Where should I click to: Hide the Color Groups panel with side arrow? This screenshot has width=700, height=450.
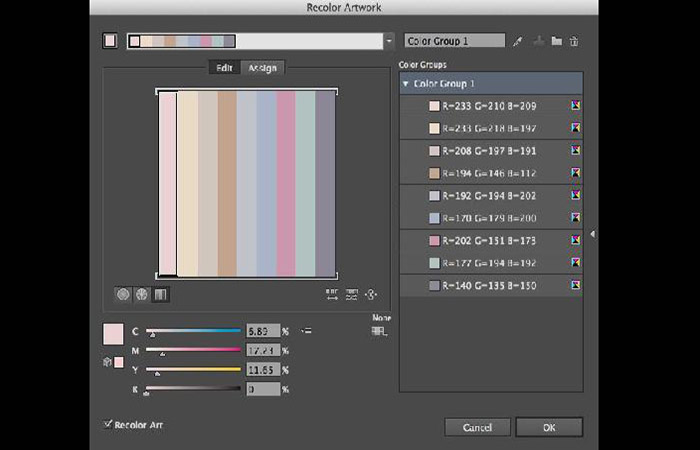pos(592,234)
